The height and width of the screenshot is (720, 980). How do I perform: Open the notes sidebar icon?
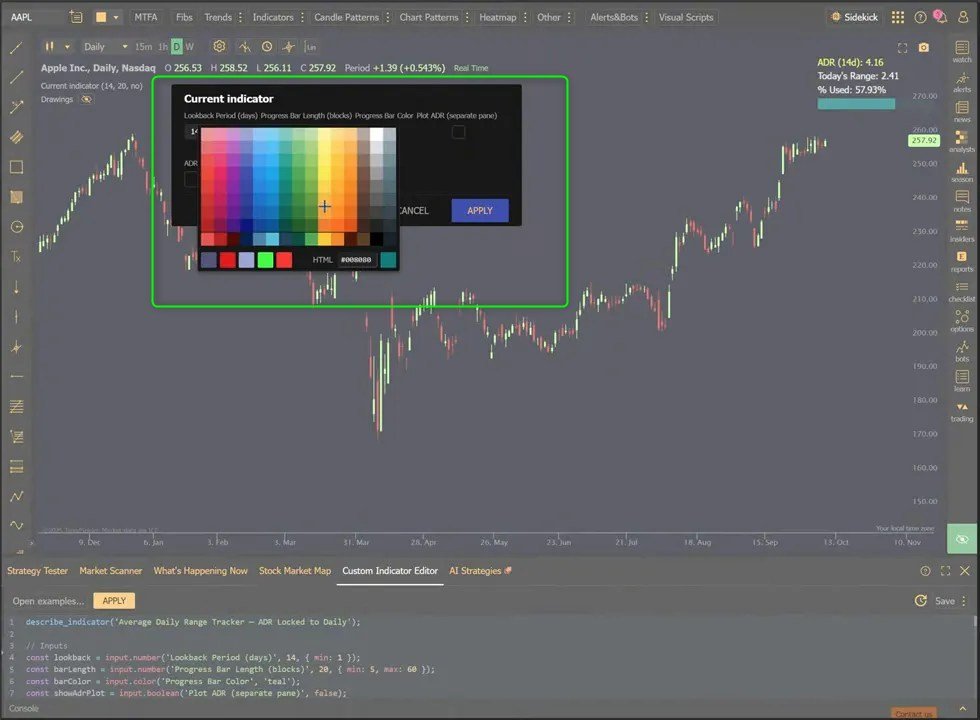click(962, 201)
